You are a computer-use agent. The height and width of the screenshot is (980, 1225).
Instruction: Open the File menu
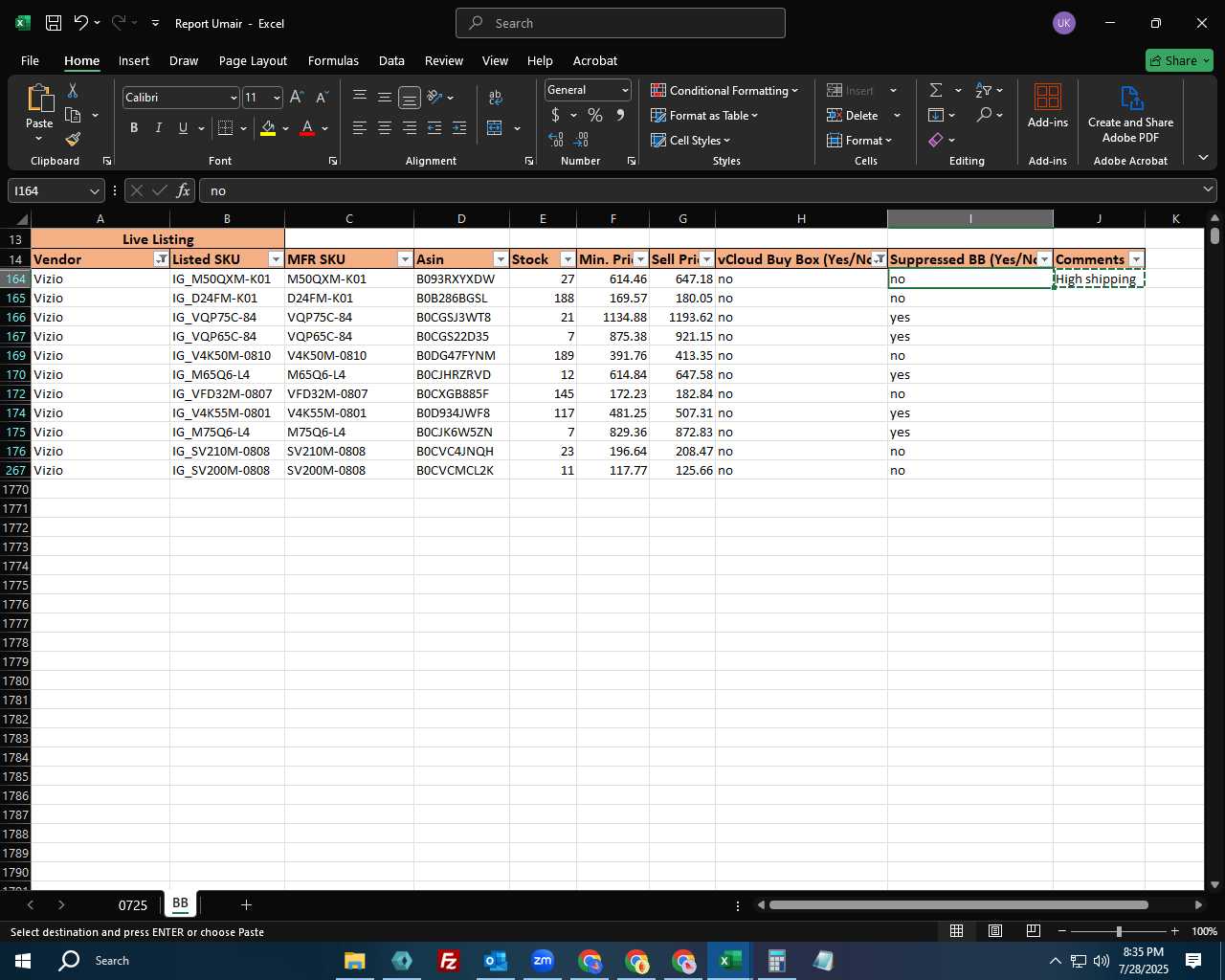click(x=30, y=60)
